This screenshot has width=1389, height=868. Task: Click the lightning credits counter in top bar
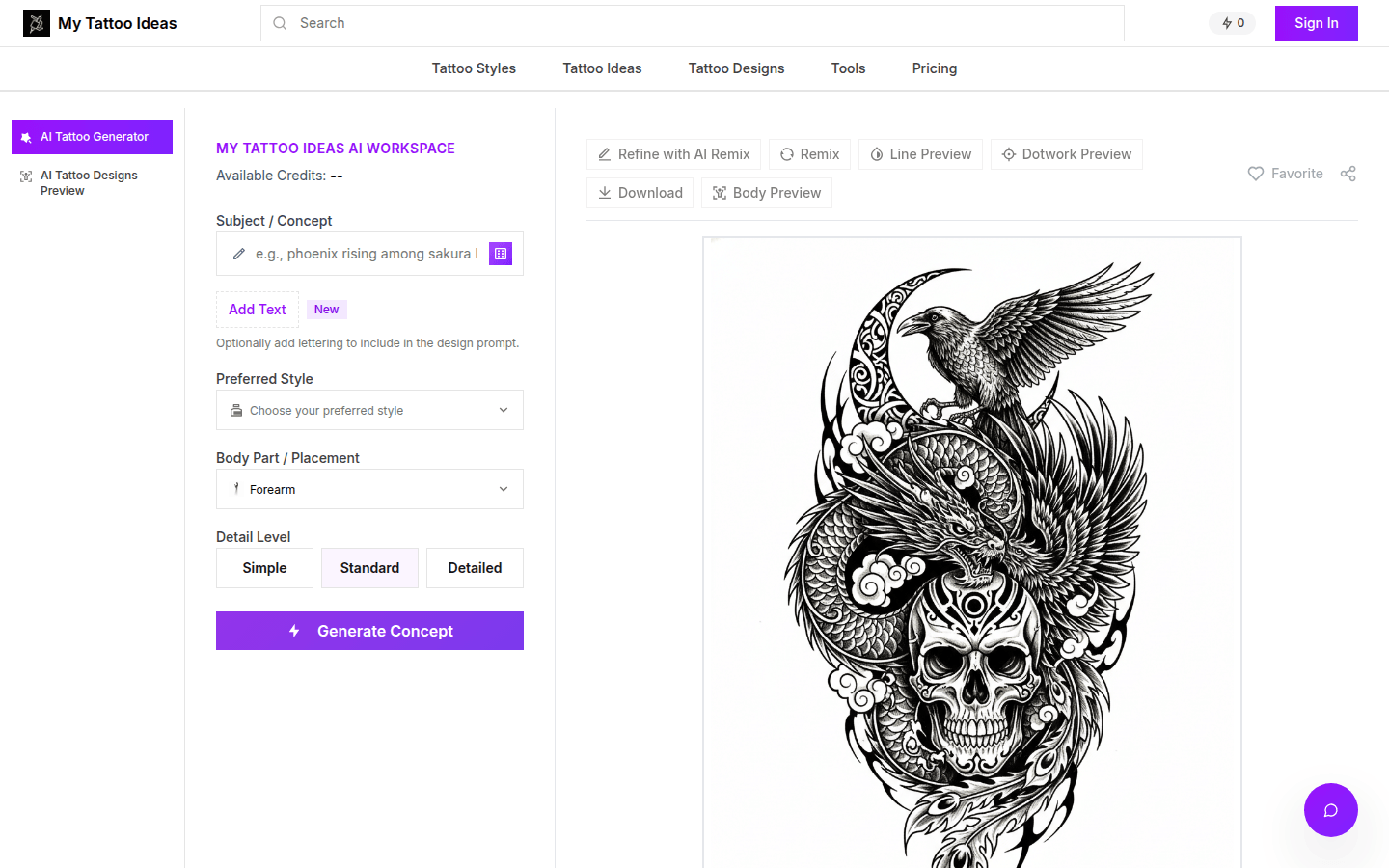[1232, 22]
